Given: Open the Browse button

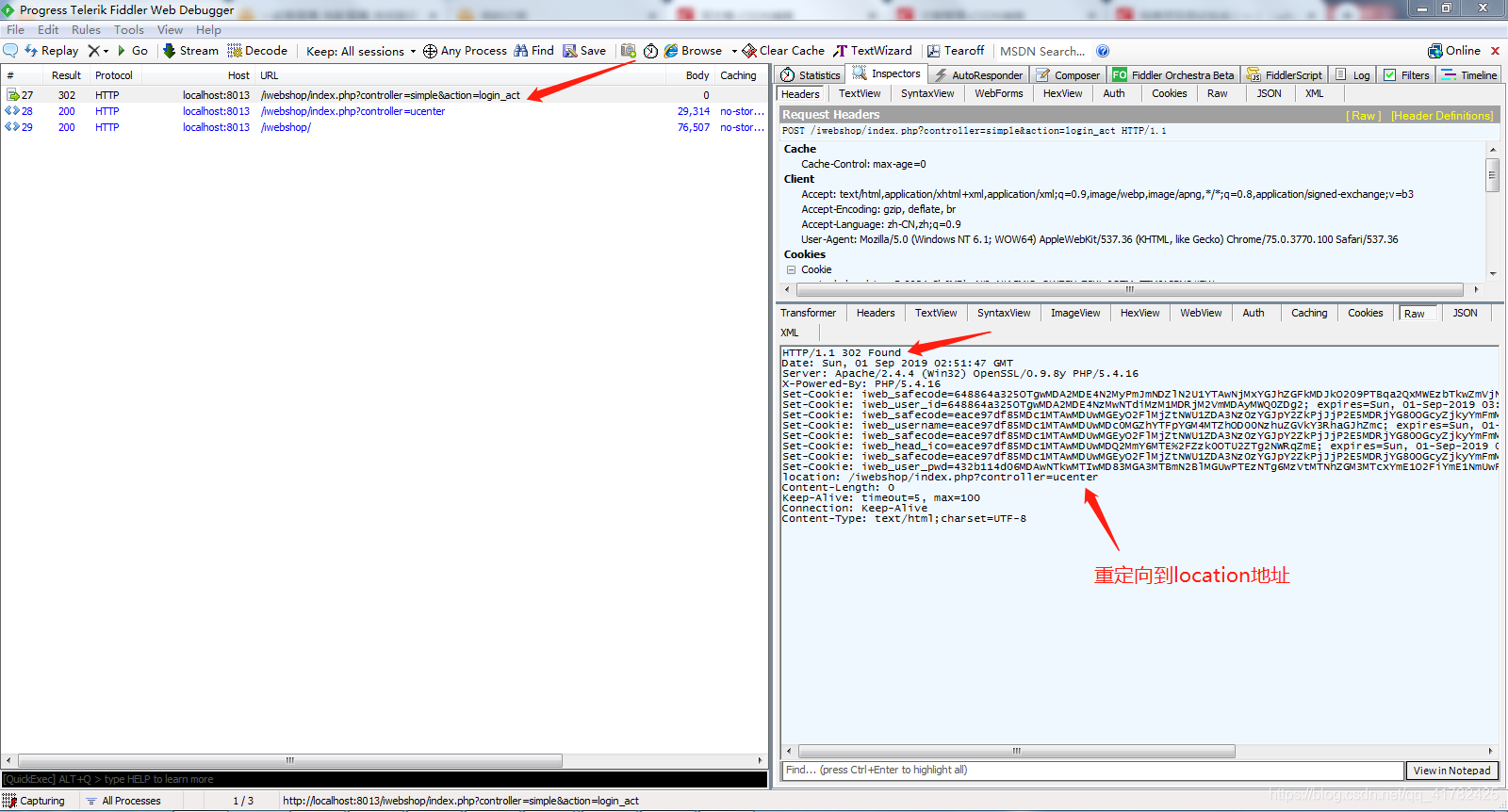Looking at the screenshot, I should 693,51.
